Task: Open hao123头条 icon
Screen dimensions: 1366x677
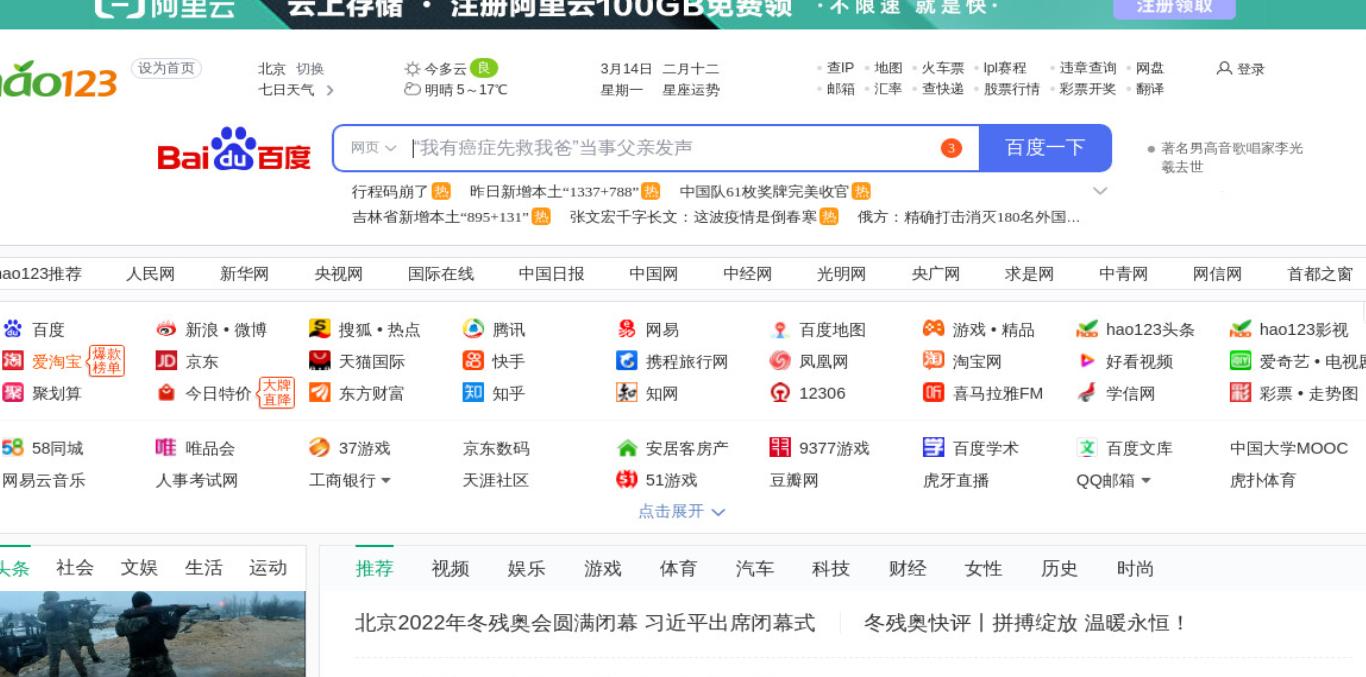Action: [1087, 330]
